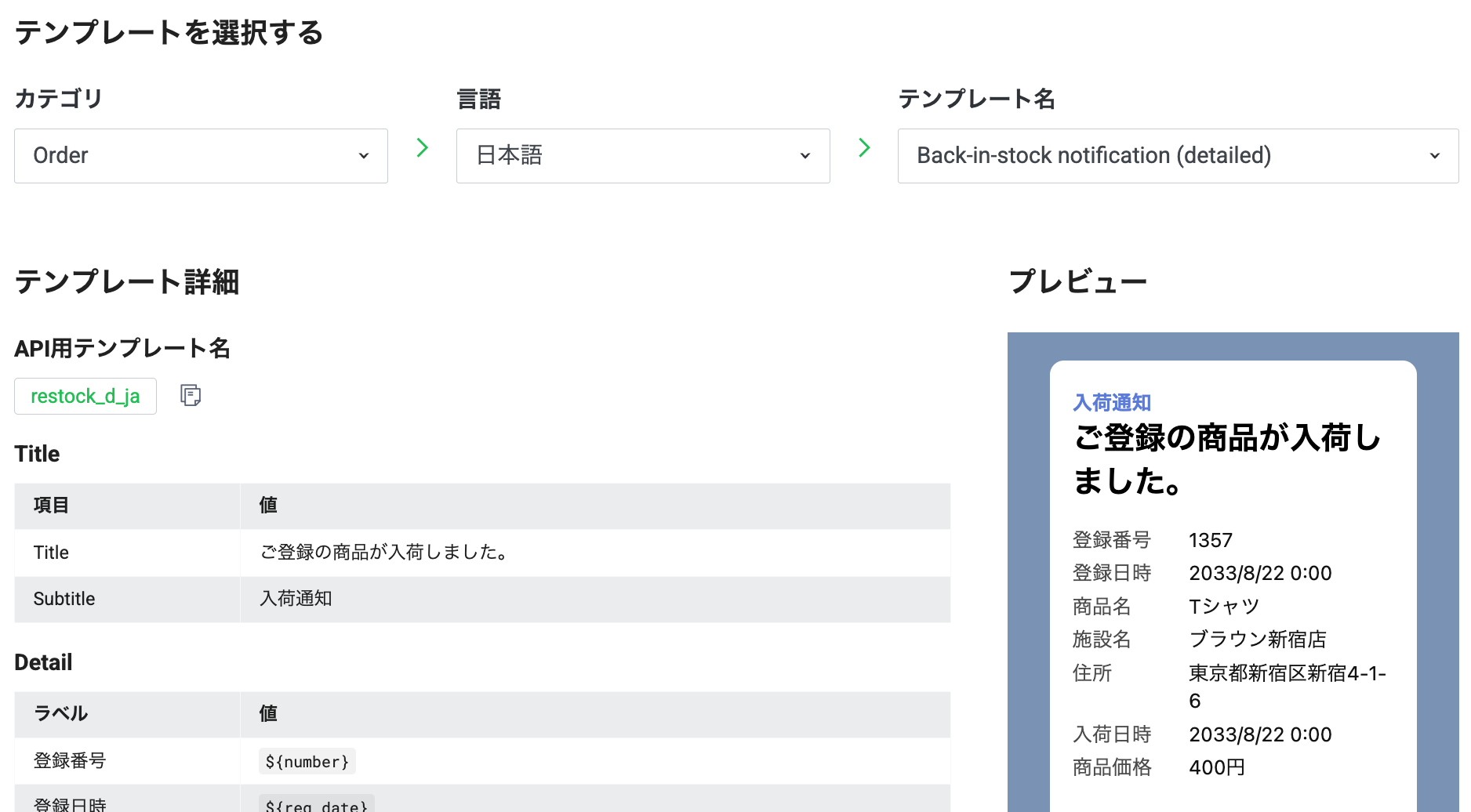Viewport: 1471px width, 812px height.
Task: Open the 言語 dropdown showing 日本語
Action: pos(642,155)
